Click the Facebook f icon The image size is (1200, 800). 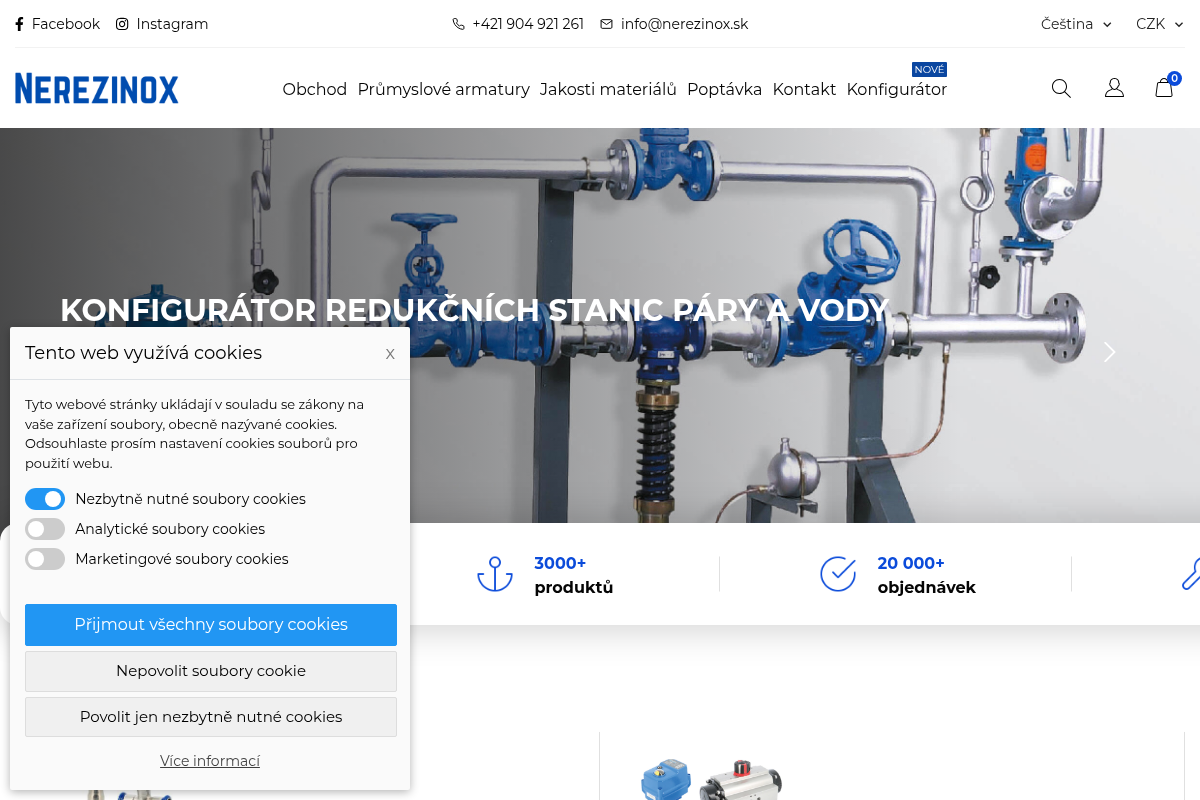point(19,24)
